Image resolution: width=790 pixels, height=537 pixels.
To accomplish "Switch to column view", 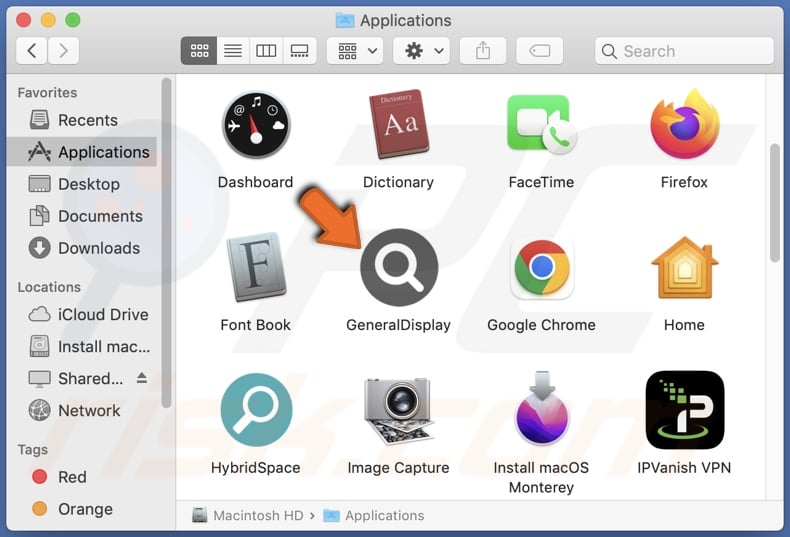I will point(266,50).
